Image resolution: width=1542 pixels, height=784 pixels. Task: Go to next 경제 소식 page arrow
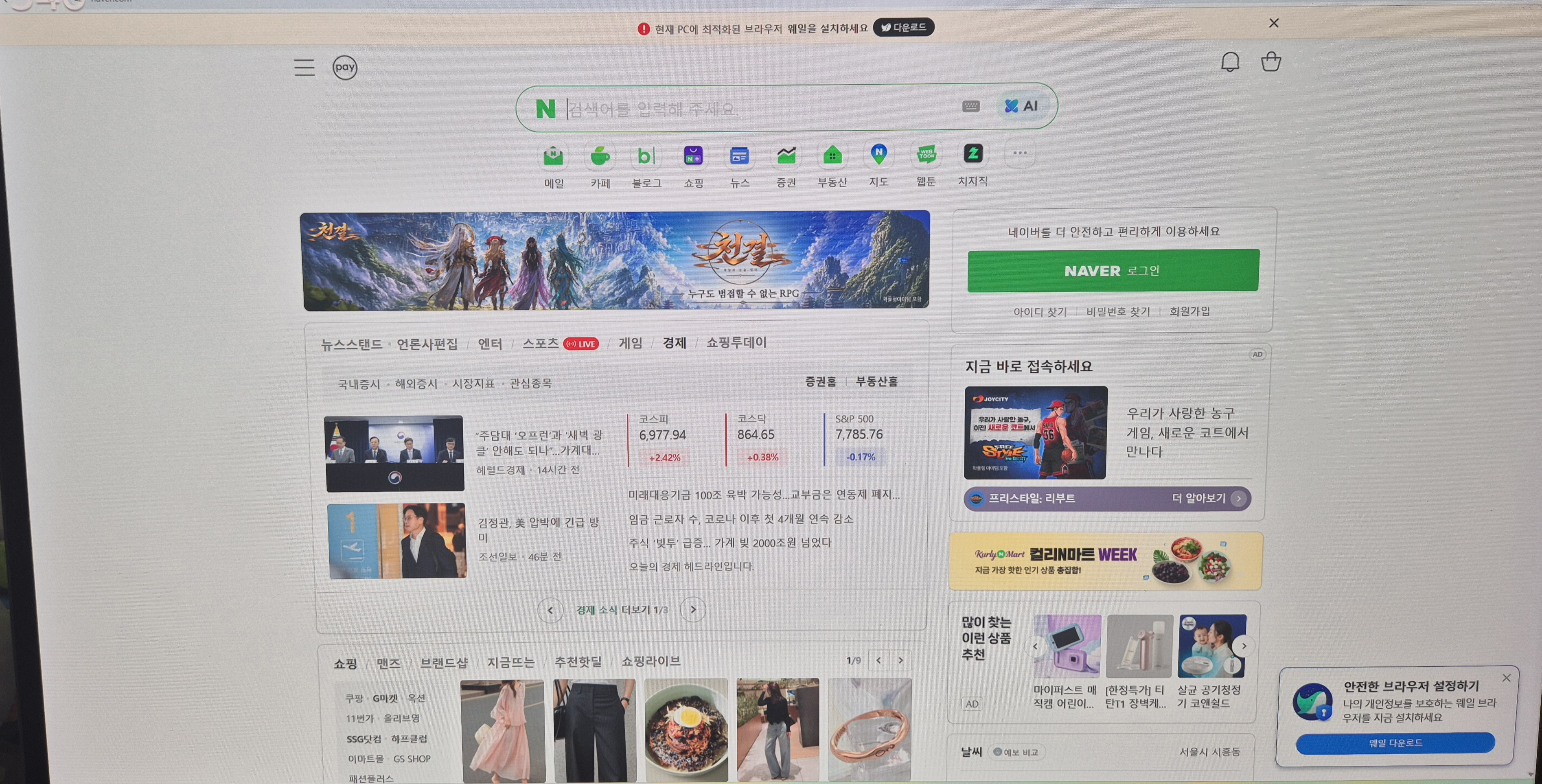tap(693, 609)
